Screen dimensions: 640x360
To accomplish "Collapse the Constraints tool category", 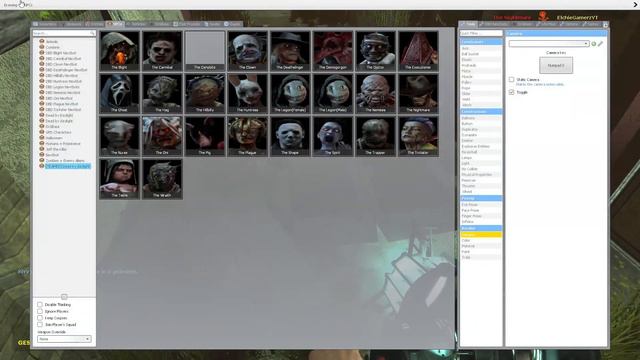I will click(x=481, y=42).
